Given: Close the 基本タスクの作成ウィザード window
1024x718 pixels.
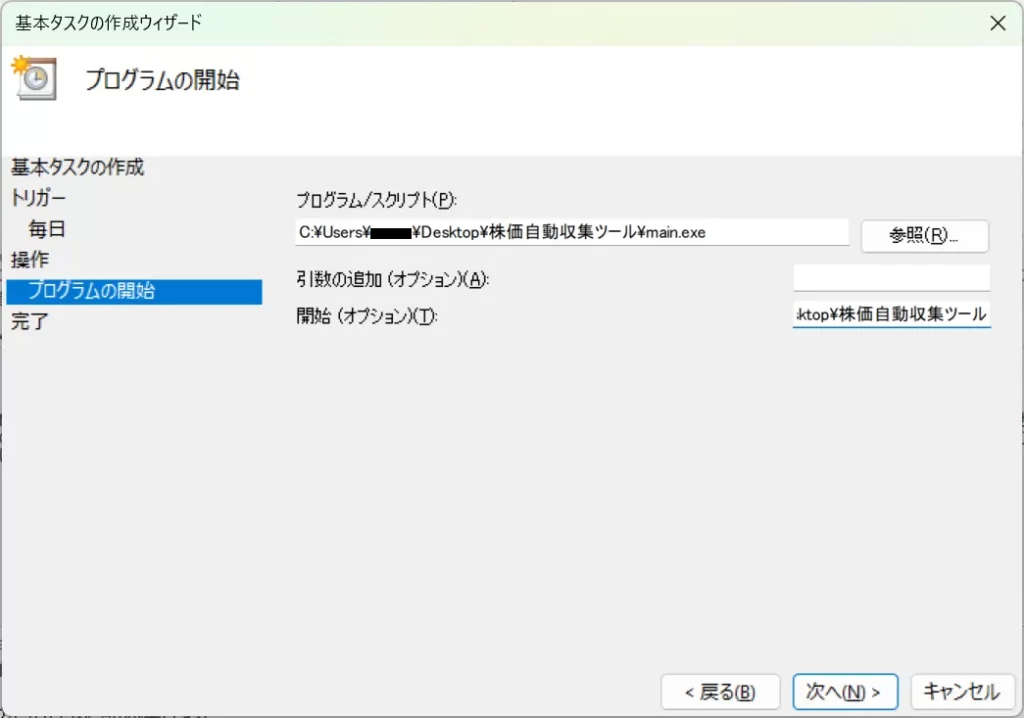Looking at the screenshot, I should point(997,22).
